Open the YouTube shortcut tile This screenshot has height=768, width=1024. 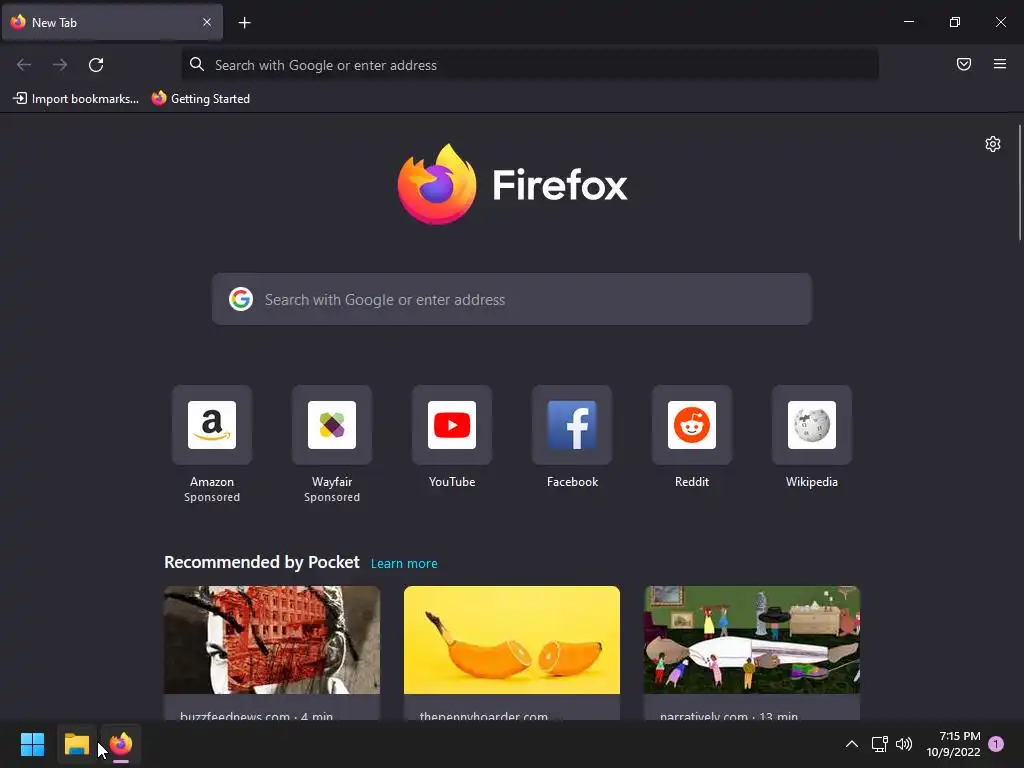point(452,425)
